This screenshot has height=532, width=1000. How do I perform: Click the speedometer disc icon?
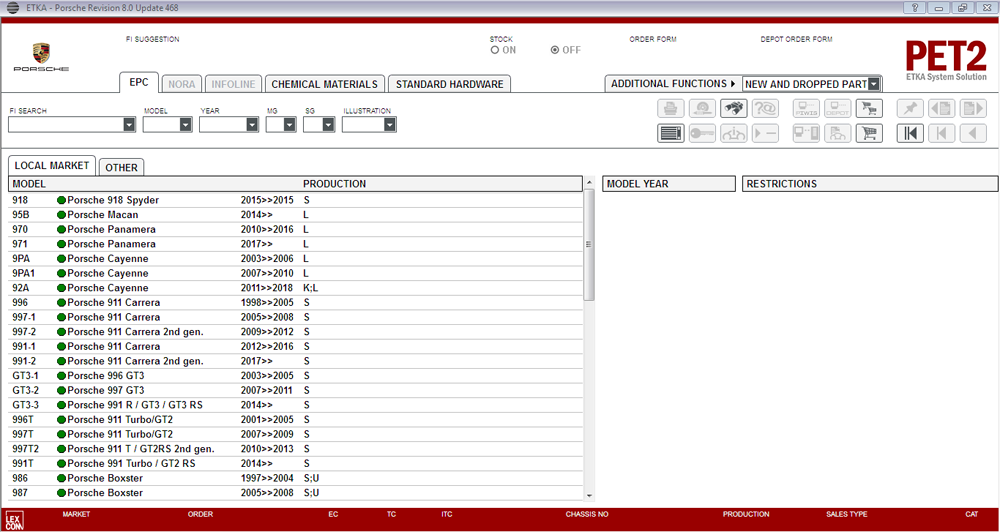702,108
